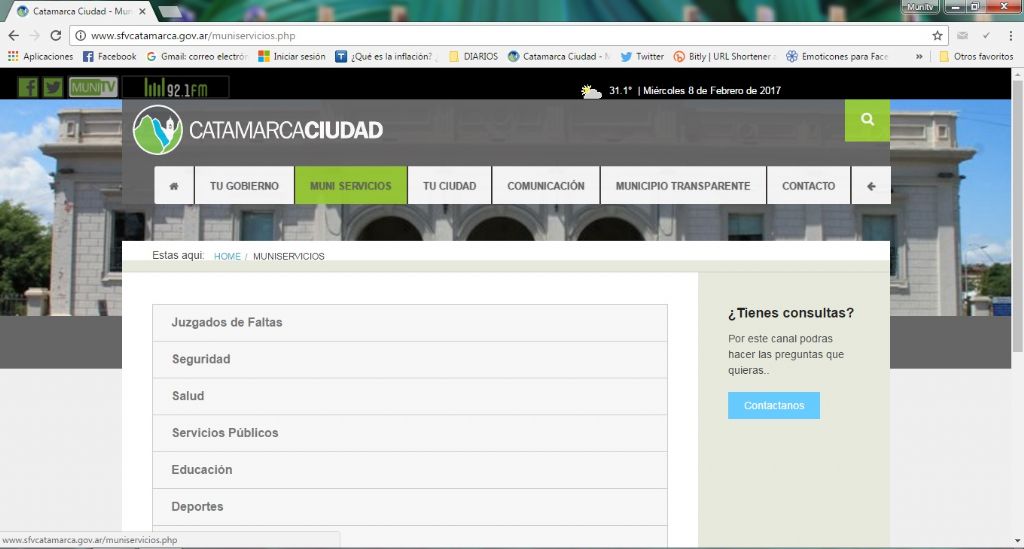1024x549 pixels.
Task: Click the Contactanos button
Action: tap(773, 405)
